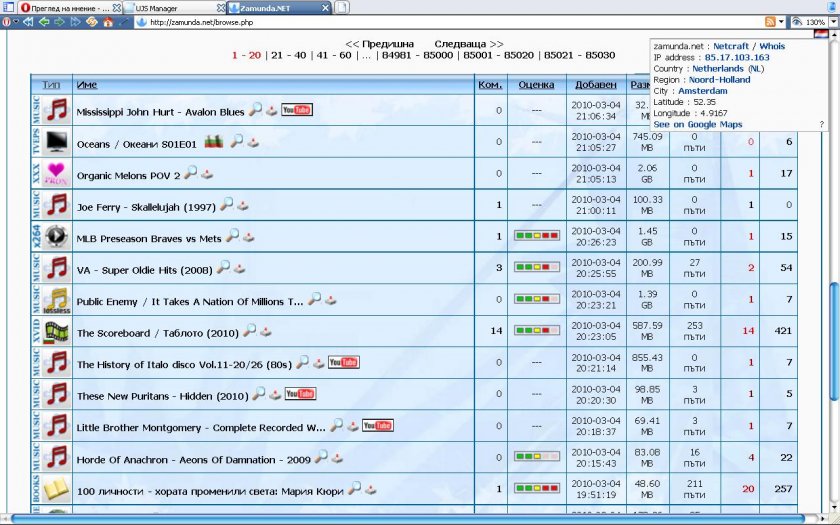Open the Opera menu dropdown arrow
This screenshot has height=525, width=840.
pos(15,22)
